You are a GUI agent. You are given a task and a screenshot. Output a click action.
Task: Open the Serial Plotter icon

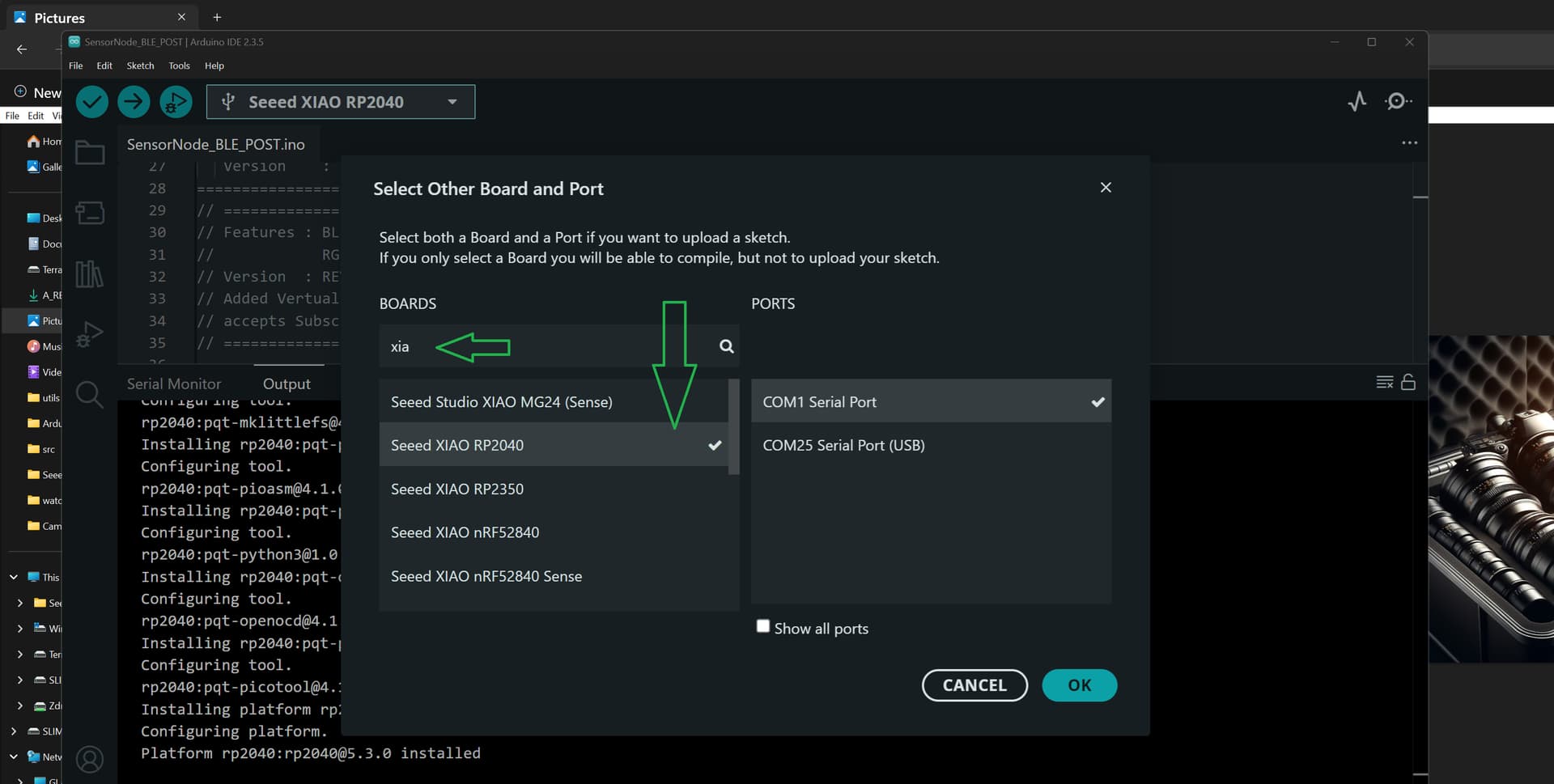coord(1357,101)
